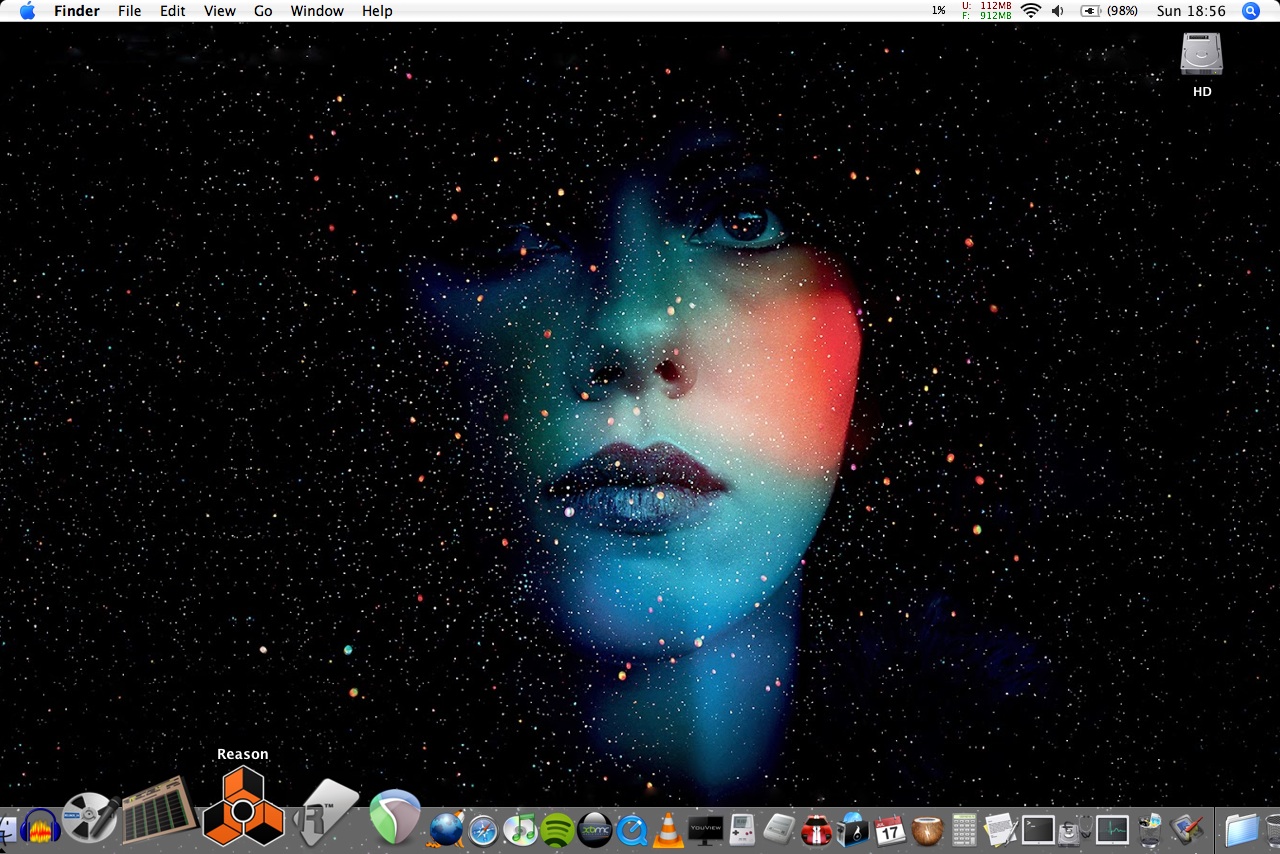This screenshot has width=1280, height=854.
Task: Open iTunes from the Dock
Action: (x=520, y=830)
